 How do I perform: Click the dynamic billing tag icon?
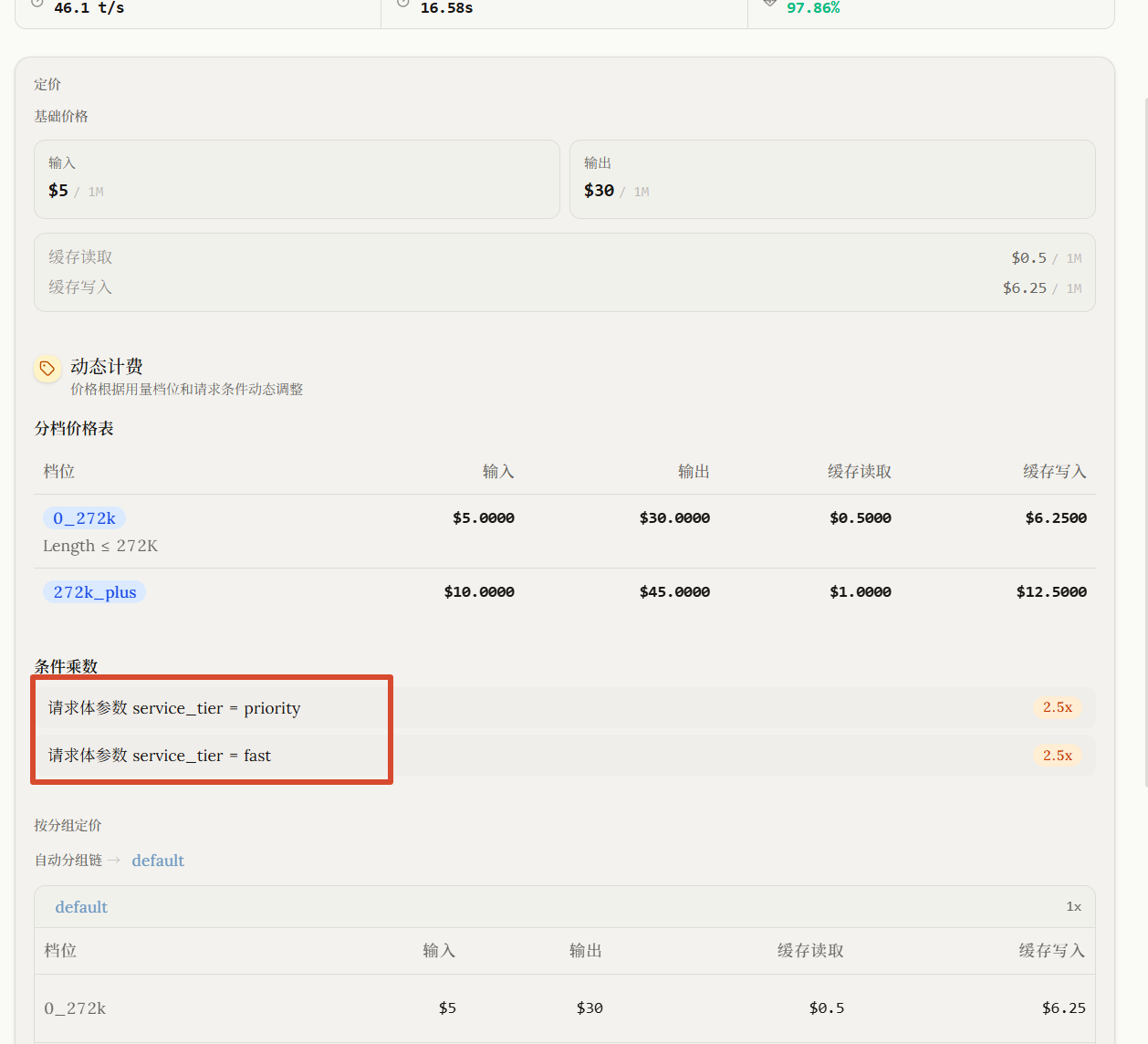(x=47, y=369)
